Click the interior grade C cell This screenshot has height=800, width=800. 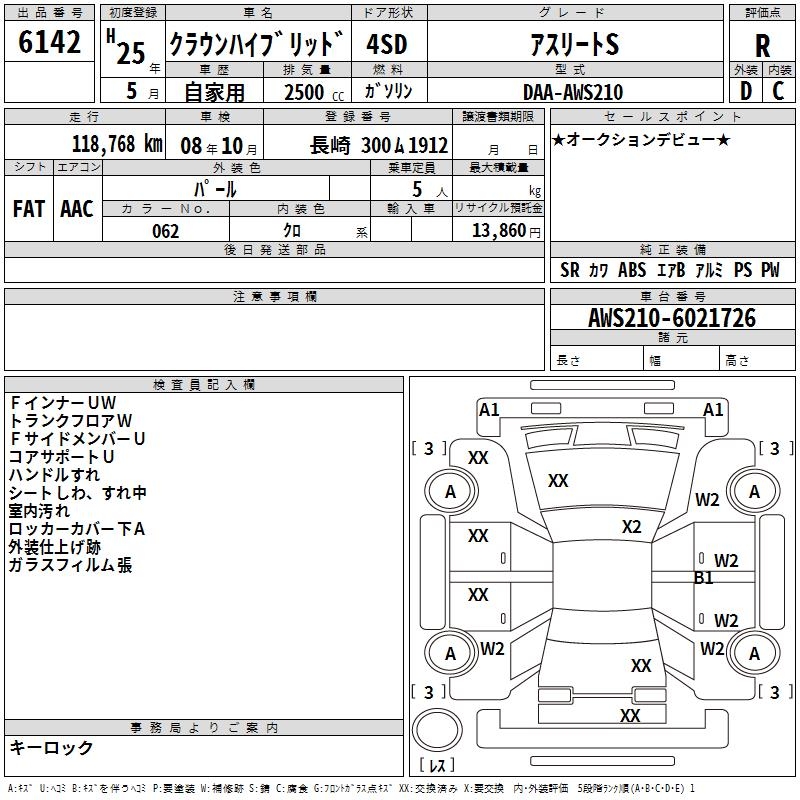(779, 91)
